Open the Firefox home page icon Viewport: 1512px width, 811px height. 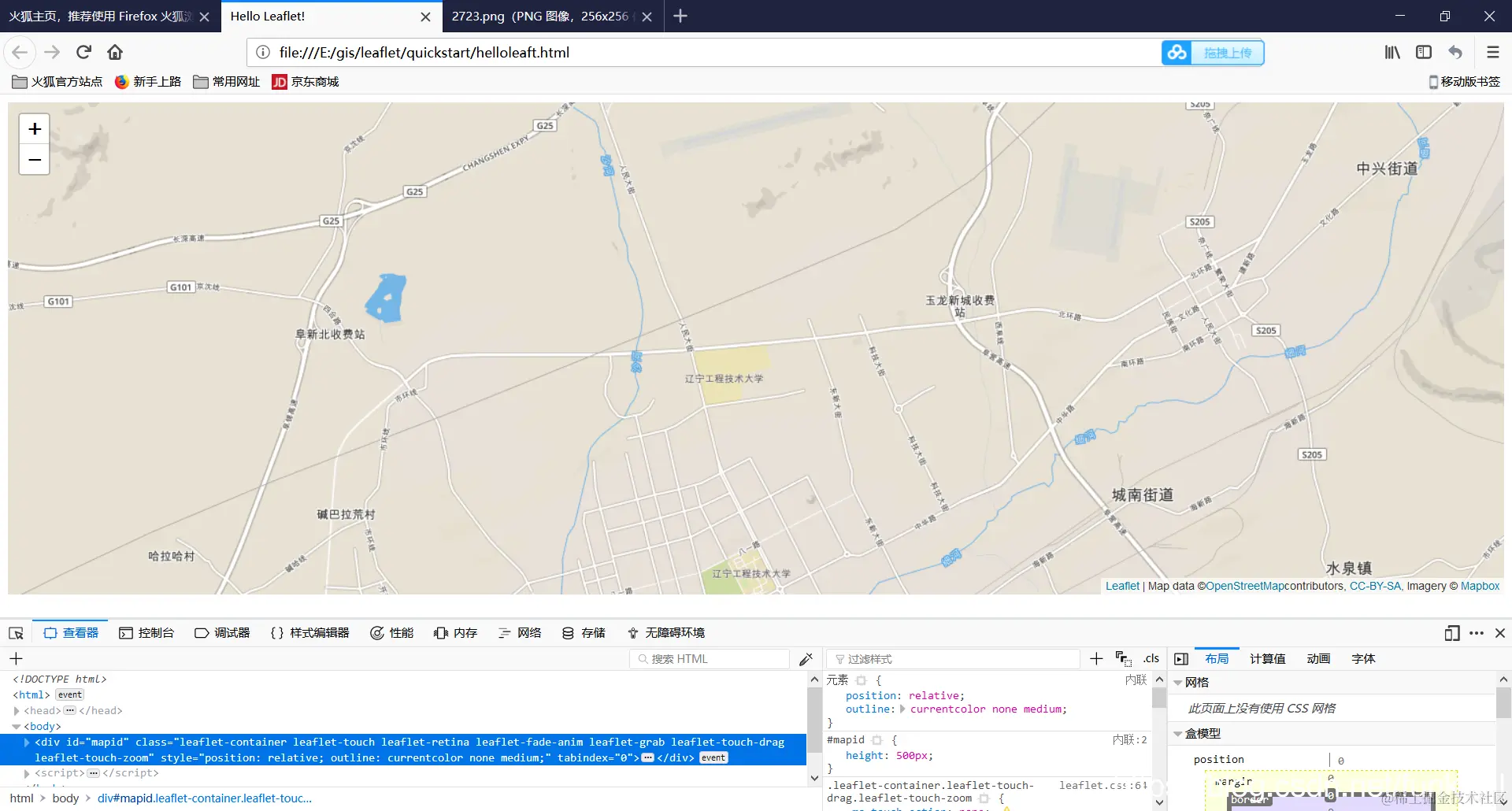115,52
